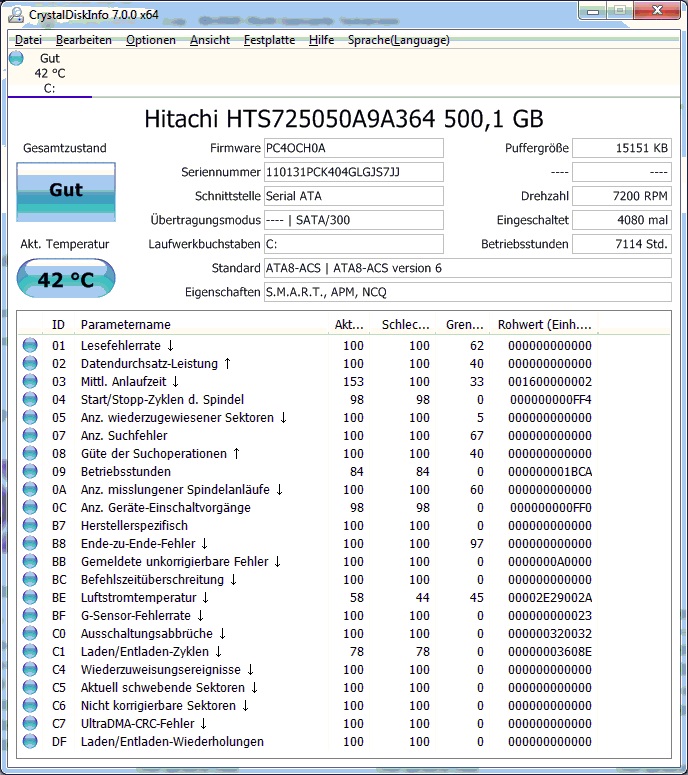
Task: Click status orb for Nicht korrigierbare Sektoren row
Action: coord(30,705)
